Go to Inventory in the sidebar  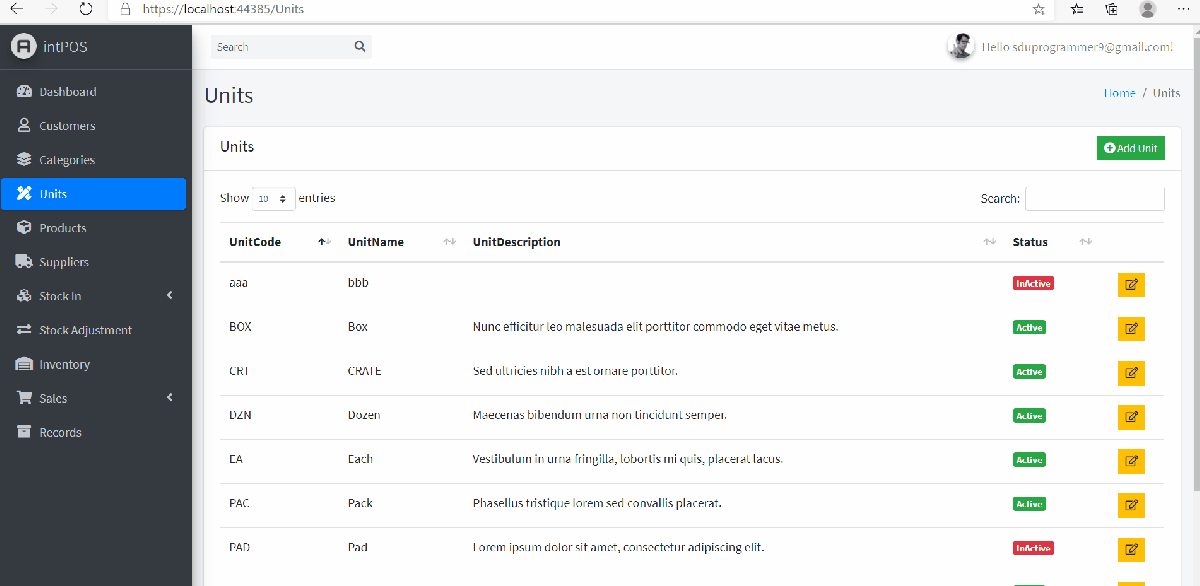coord(65,364)
